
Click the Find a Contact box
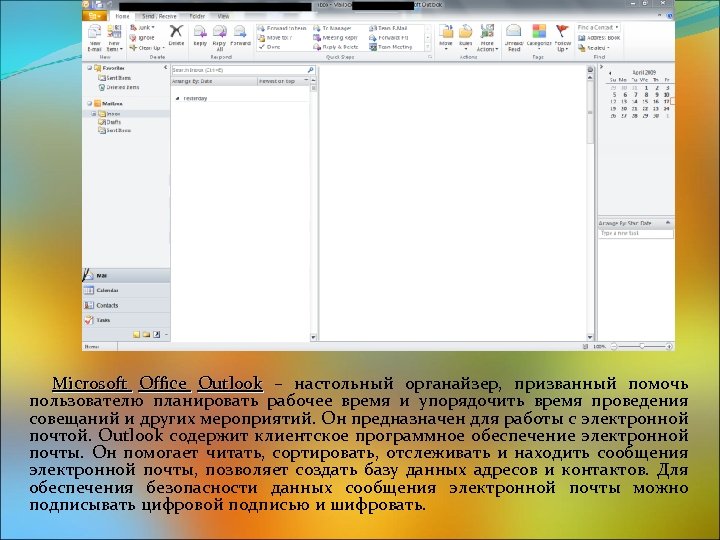(598, 28)
